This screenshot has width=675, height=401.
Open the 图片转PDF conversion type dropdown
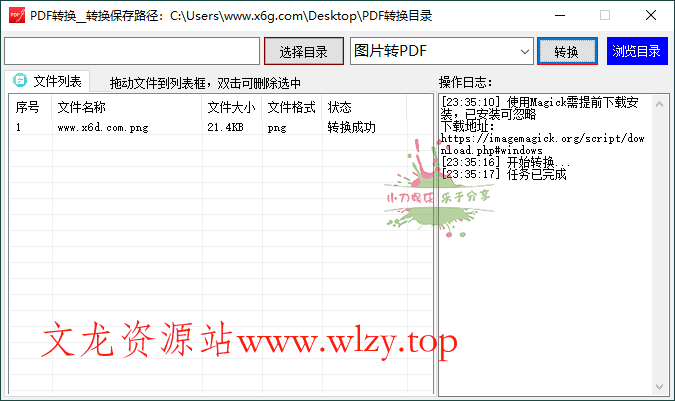pyautogui.click(x=442, y=51)
